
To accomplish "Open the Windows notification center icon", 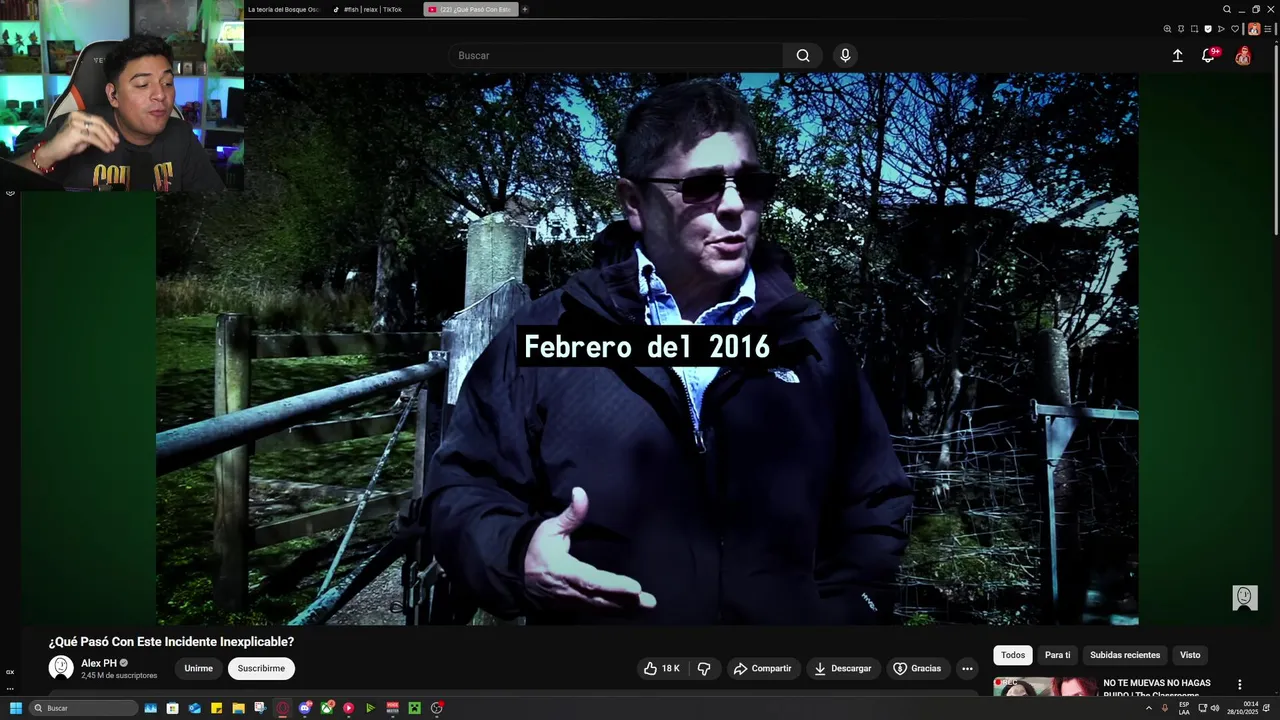I will click(1268, 708).
